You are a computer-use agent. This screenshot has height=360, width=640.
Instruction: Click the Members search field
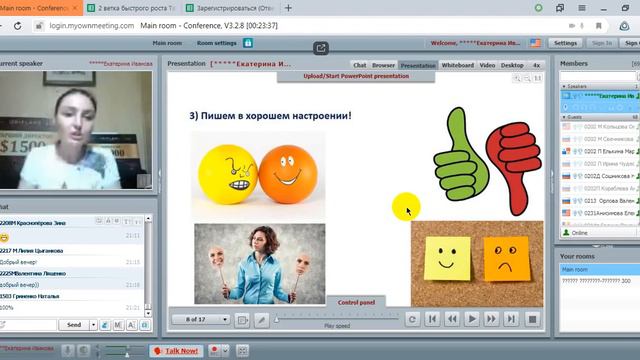598,76
